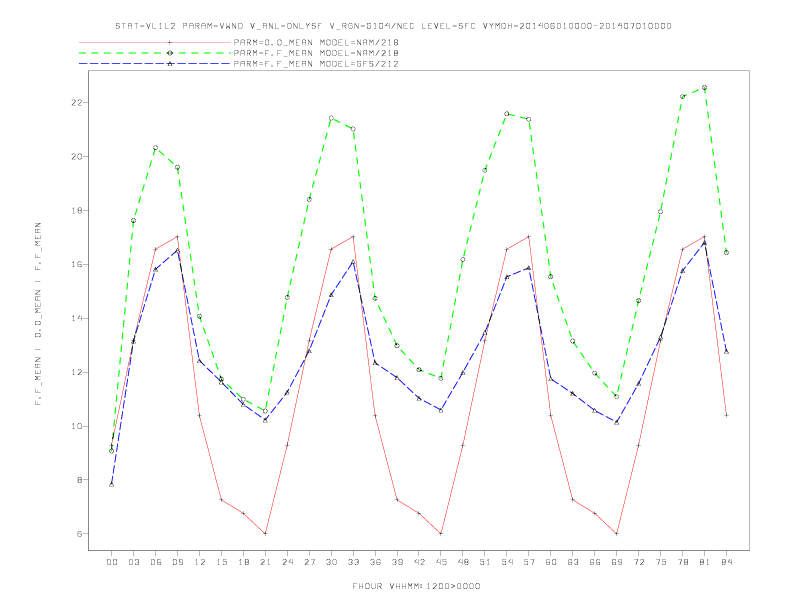Viewport: 792px width, 612px height.
Task: Click the vertical axis title F.F_MEAN | O.O_MEAN
Action: (x=38, y=314)
